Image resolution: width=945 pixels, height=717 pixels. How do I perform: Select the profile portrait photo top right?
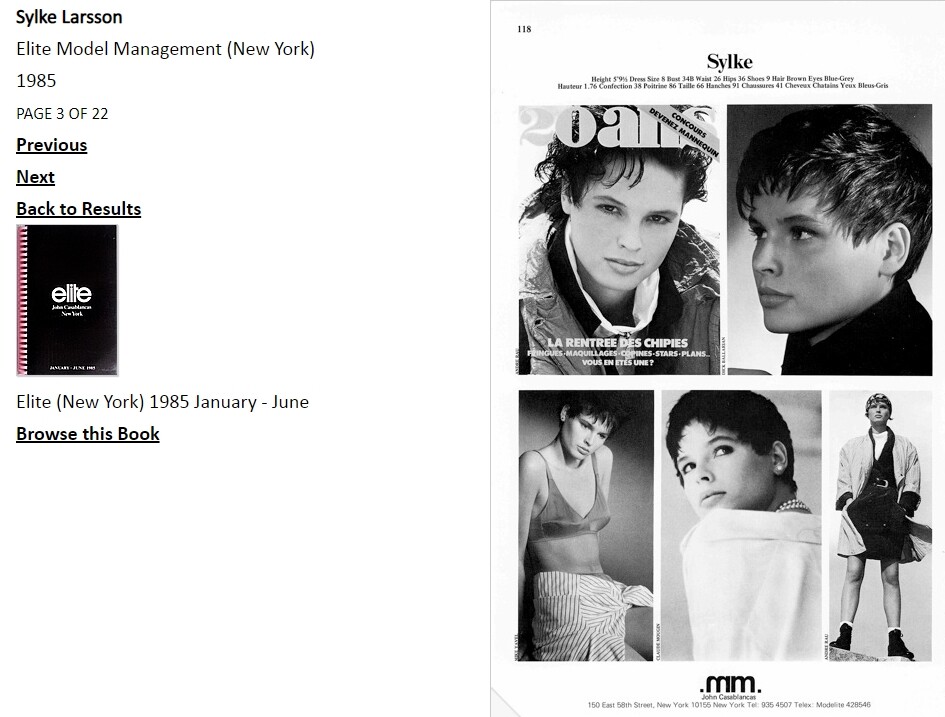point(829,240)
